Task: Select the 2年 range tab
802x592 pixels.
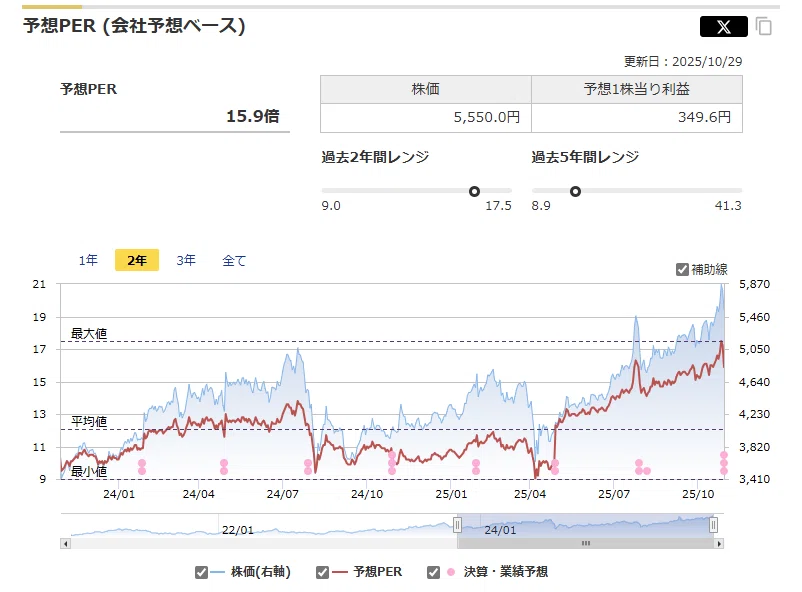Action: 137,260
